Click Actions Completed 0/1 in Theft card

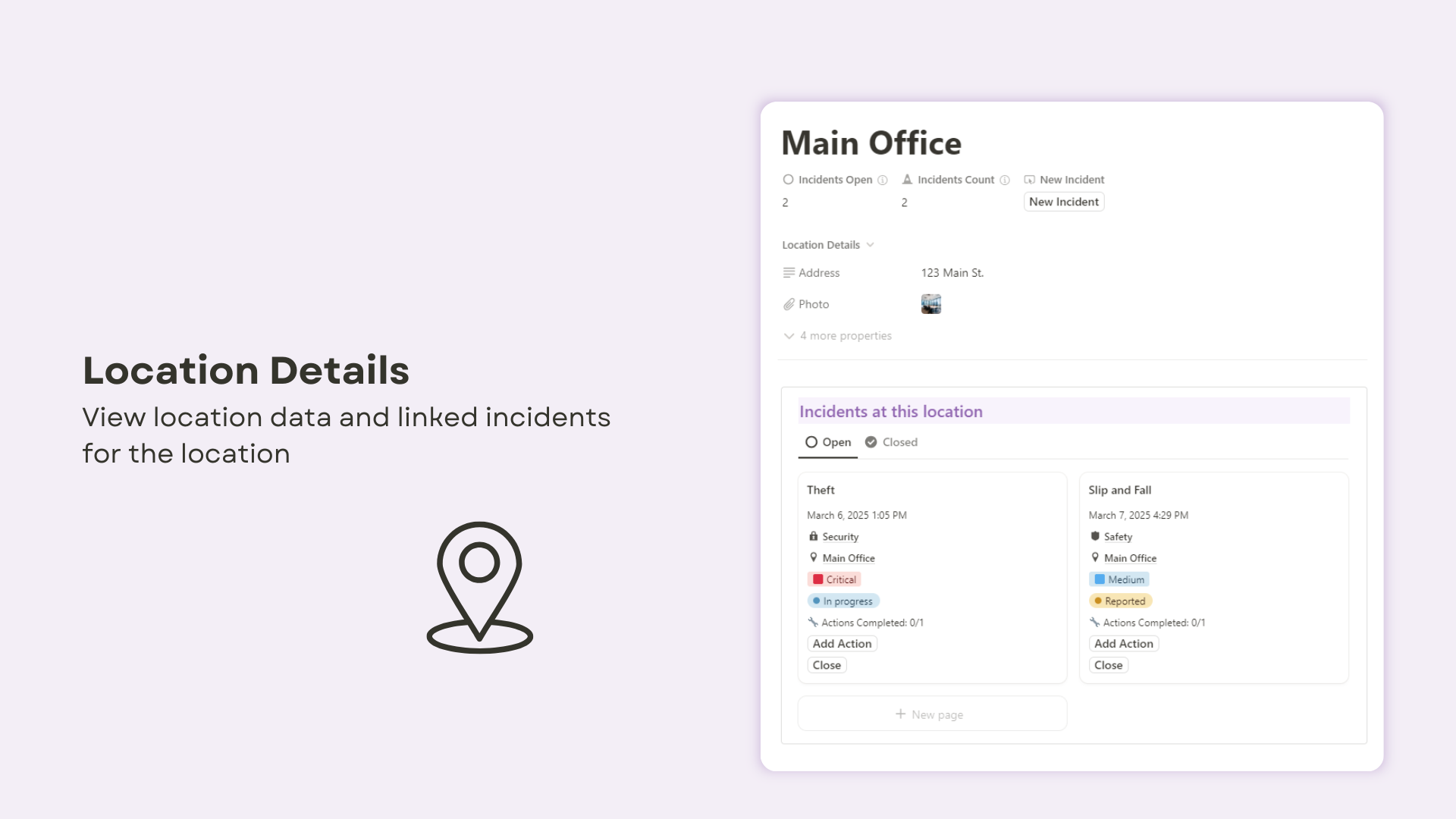872,623
